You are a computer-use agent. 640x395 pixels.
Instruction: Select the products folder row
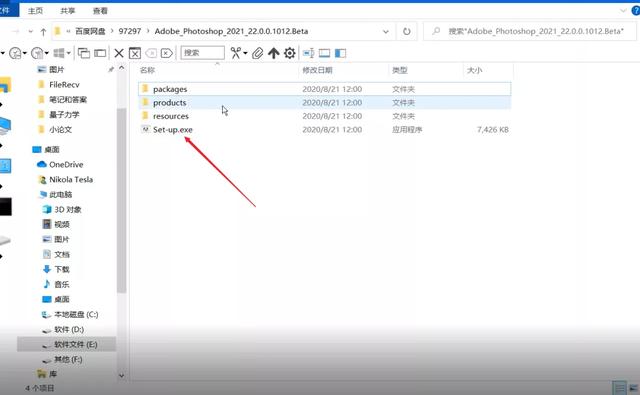tap(324, 102)
